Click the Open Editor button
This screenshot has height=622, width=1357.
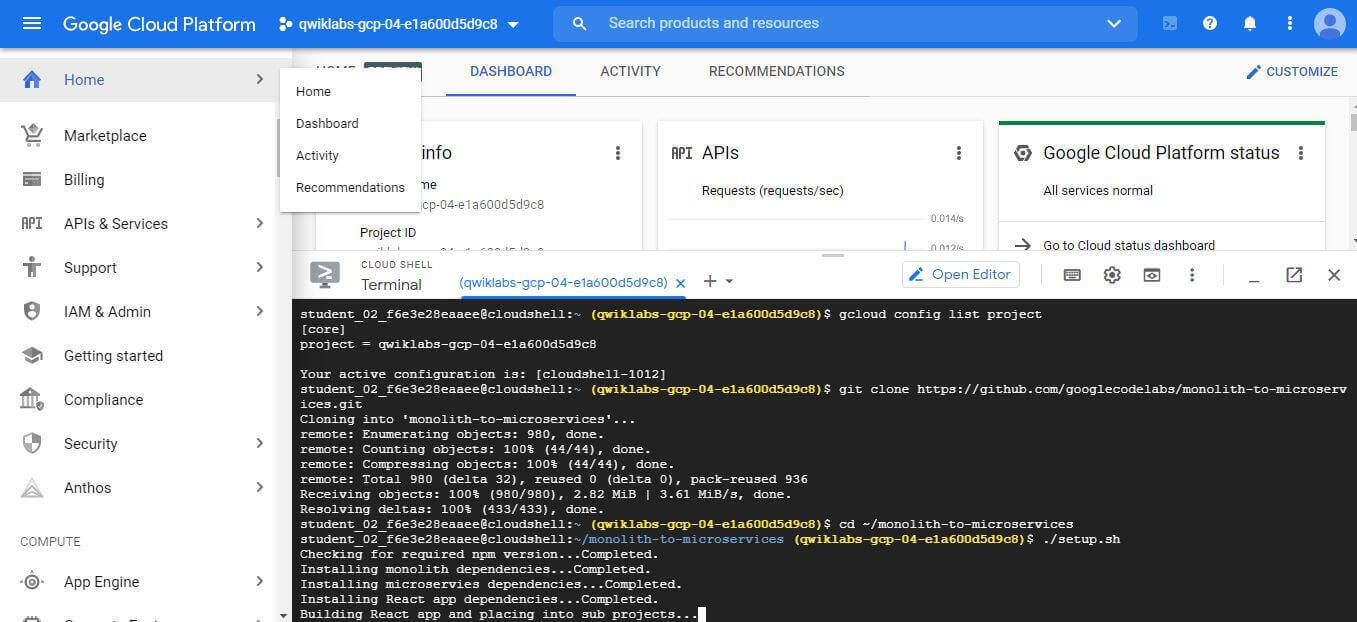coord(960,275)
